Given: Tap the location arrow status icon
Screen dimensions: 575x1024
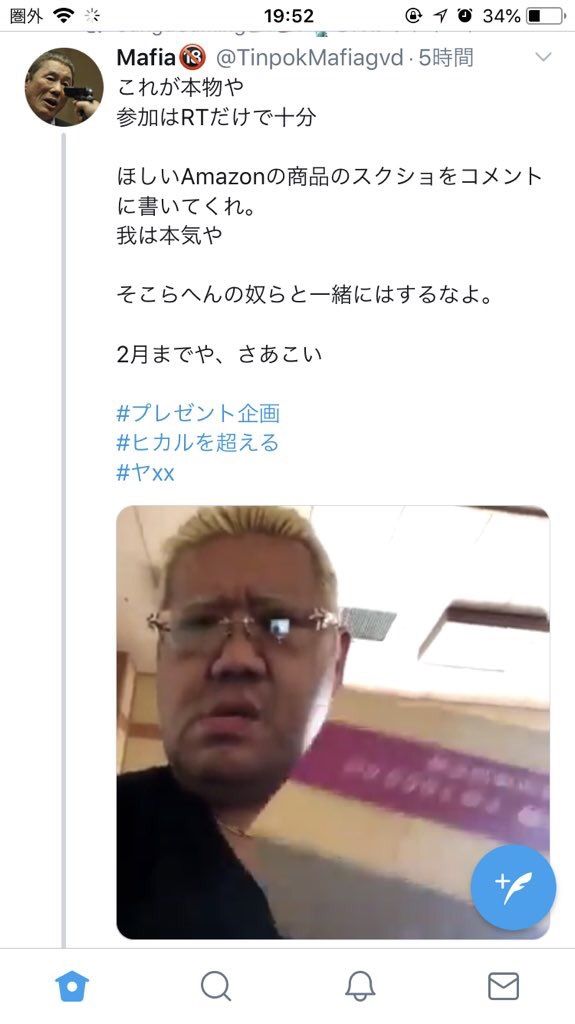Looking at the screenshot, I should tap(440, 15).
